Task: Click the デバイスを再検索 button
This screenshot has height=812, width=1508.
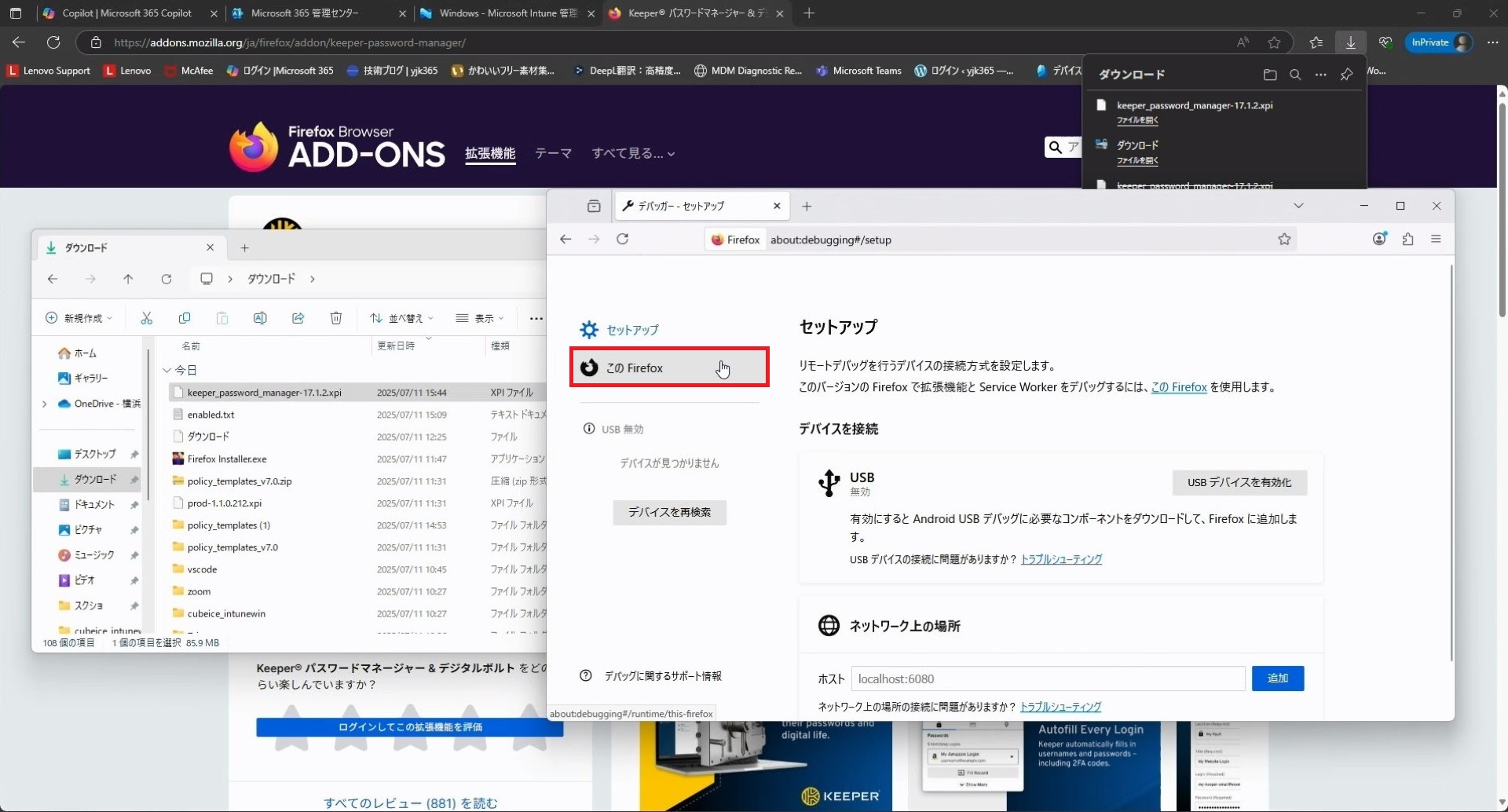Action: (x=669, y=512)
